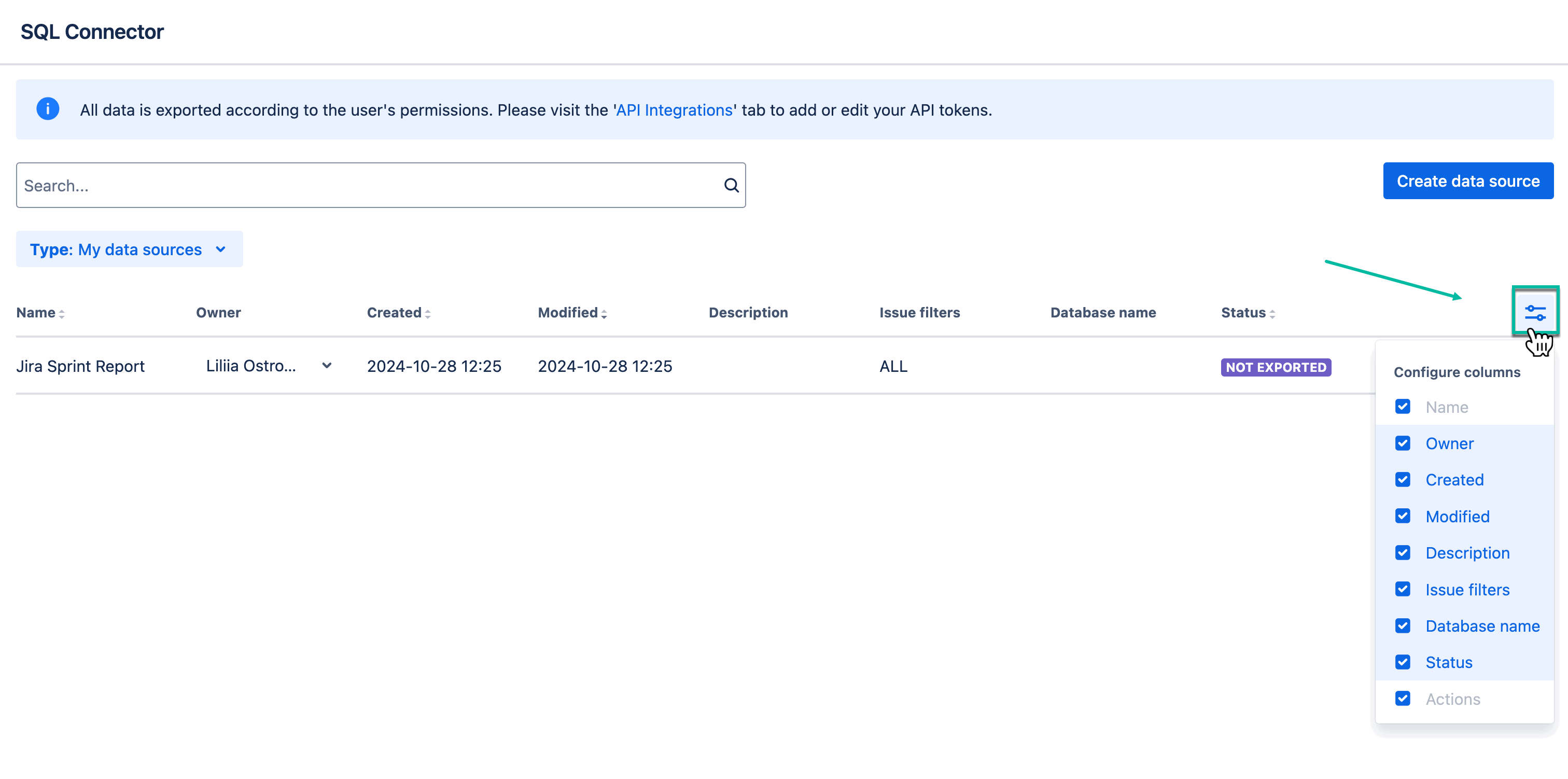Toggle the Modified column off
Screen dimensions: 1568x779
1403,516
